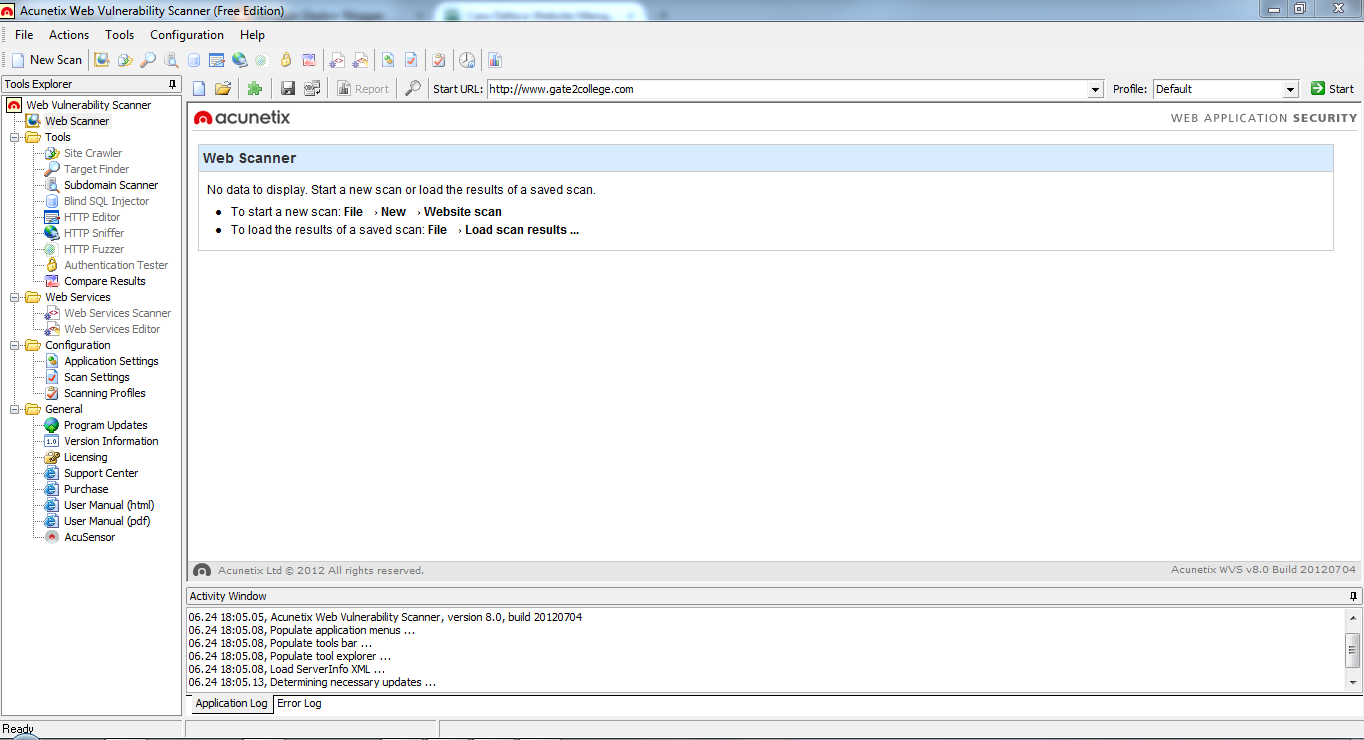Open the Configuration menu
Screen dimensions: 1364x740
[187, 34]
